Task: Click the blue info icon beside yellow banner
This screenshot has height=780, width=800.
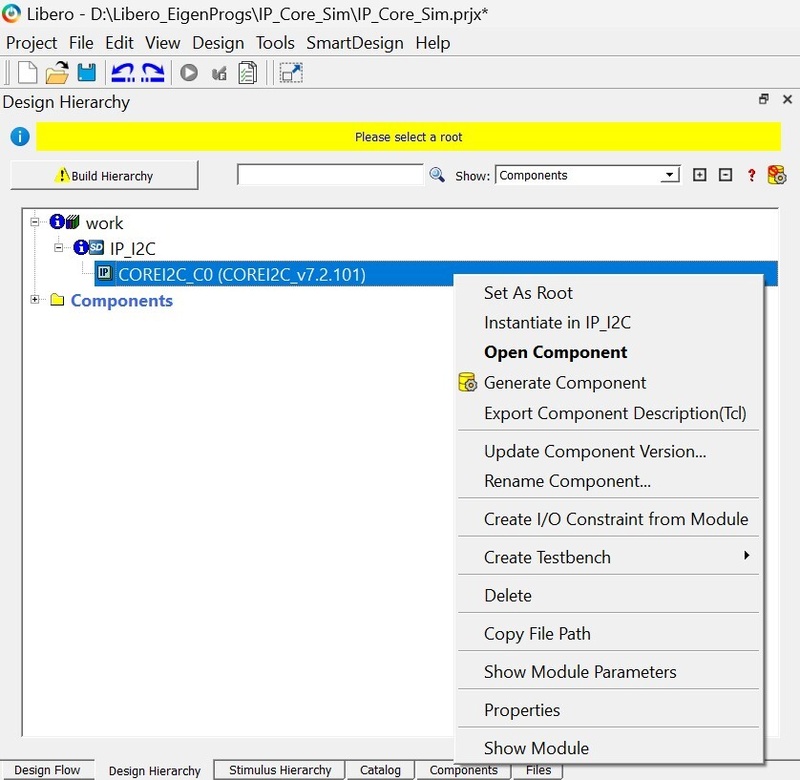Action: coord(20,137)
